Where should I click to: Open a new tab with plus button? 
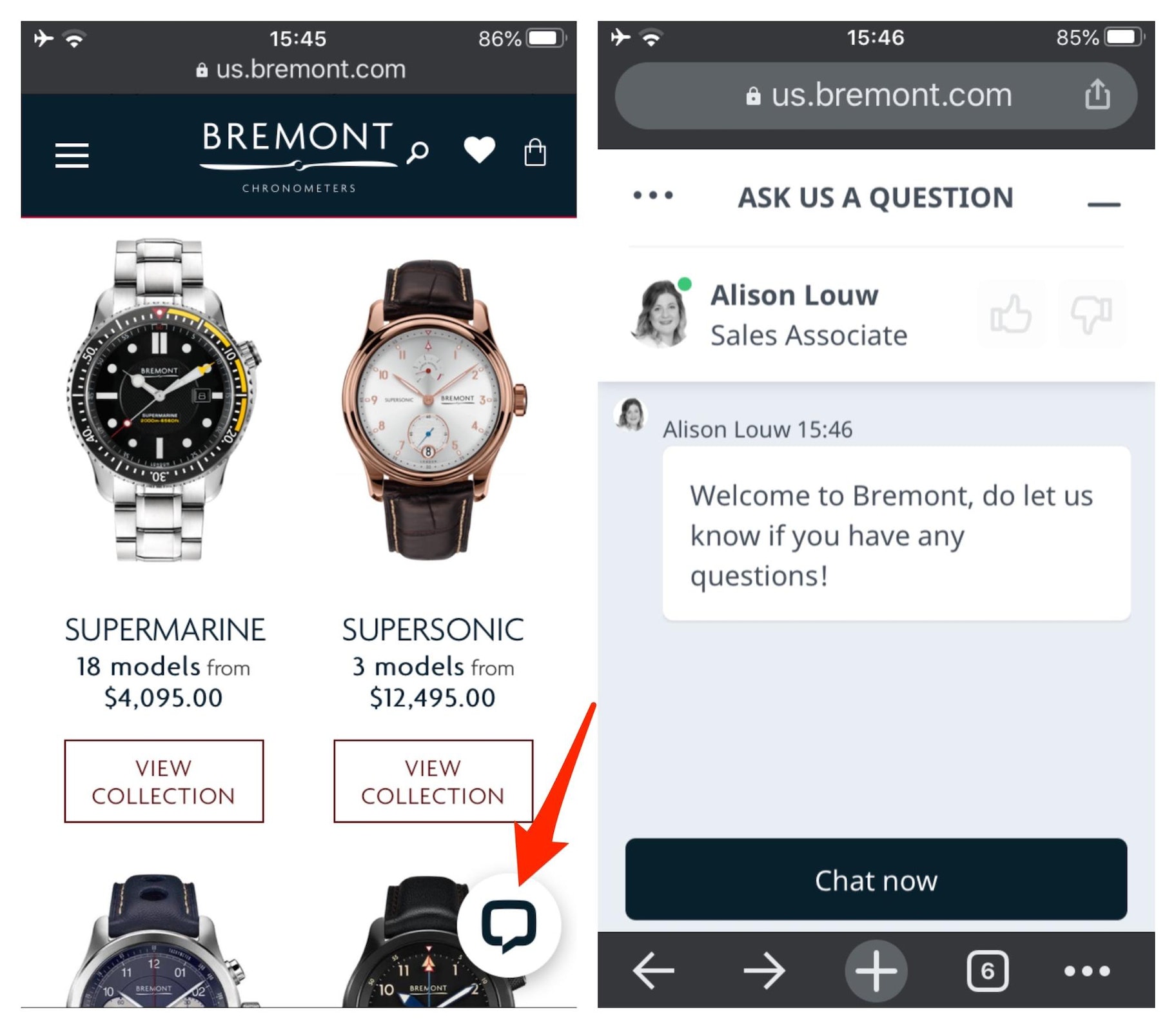876,970
